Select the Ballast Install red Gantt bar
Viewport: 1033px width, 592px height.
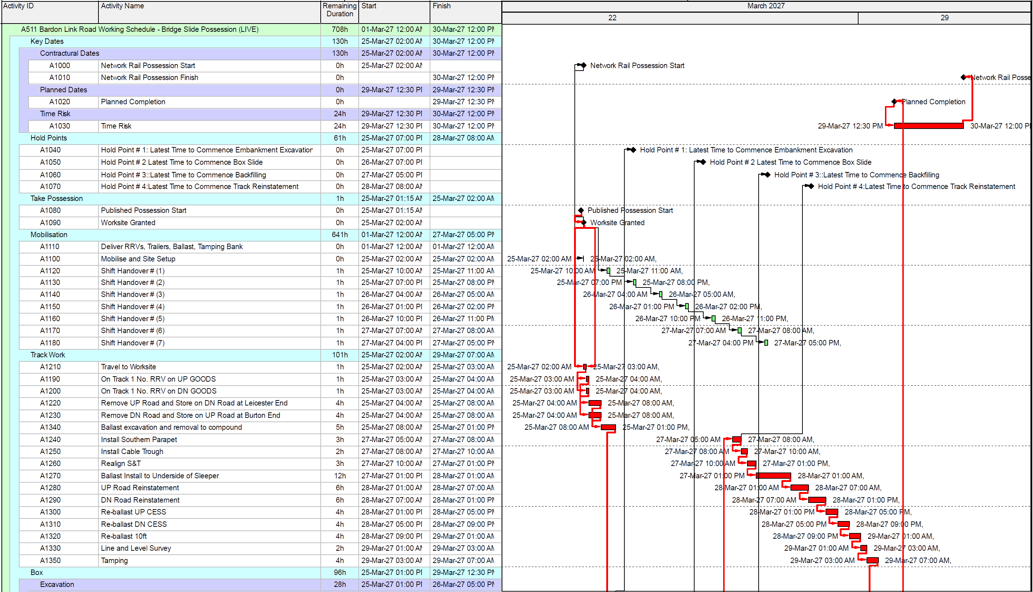[x=773, y=476]
